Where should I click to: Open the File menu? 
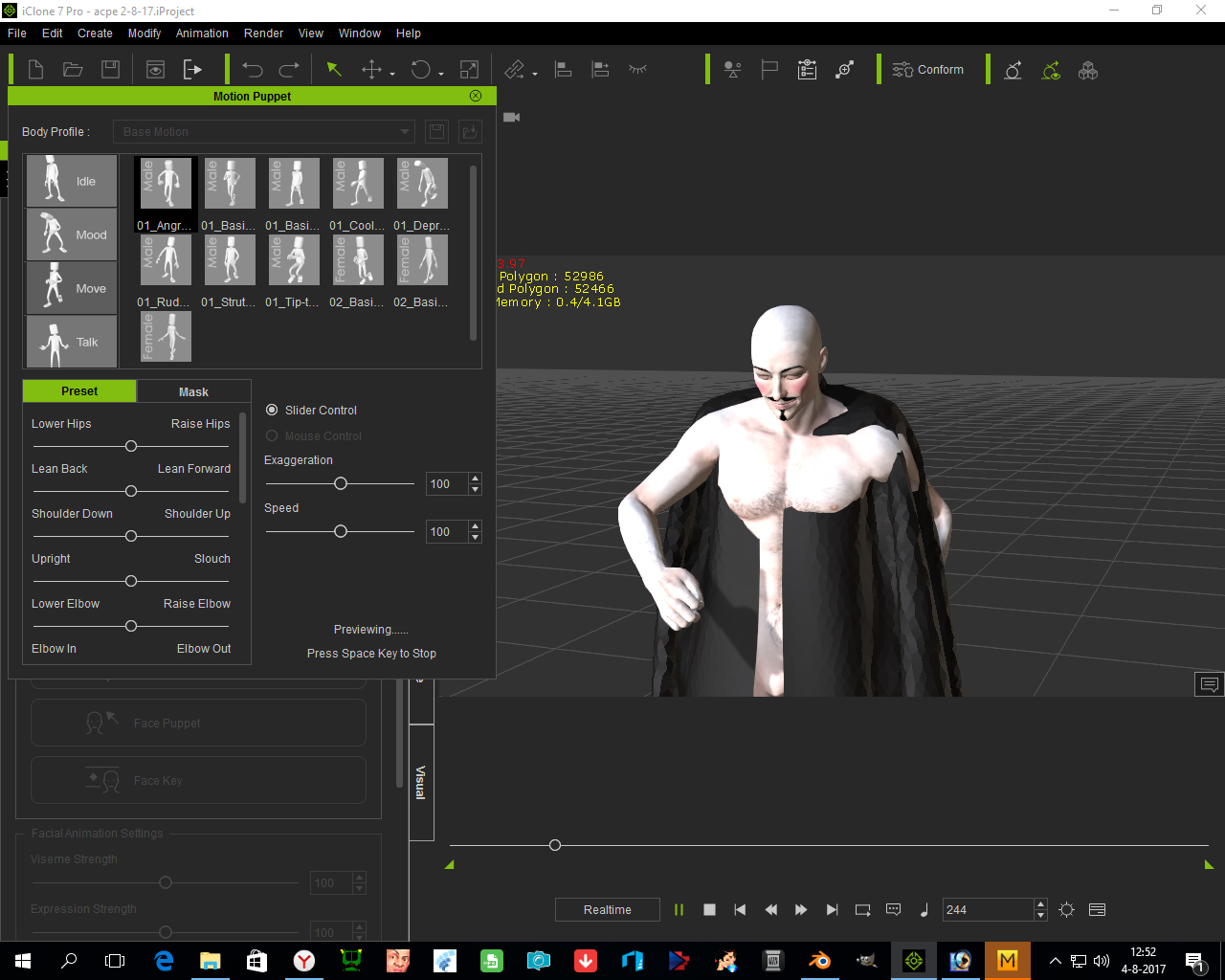17,33
